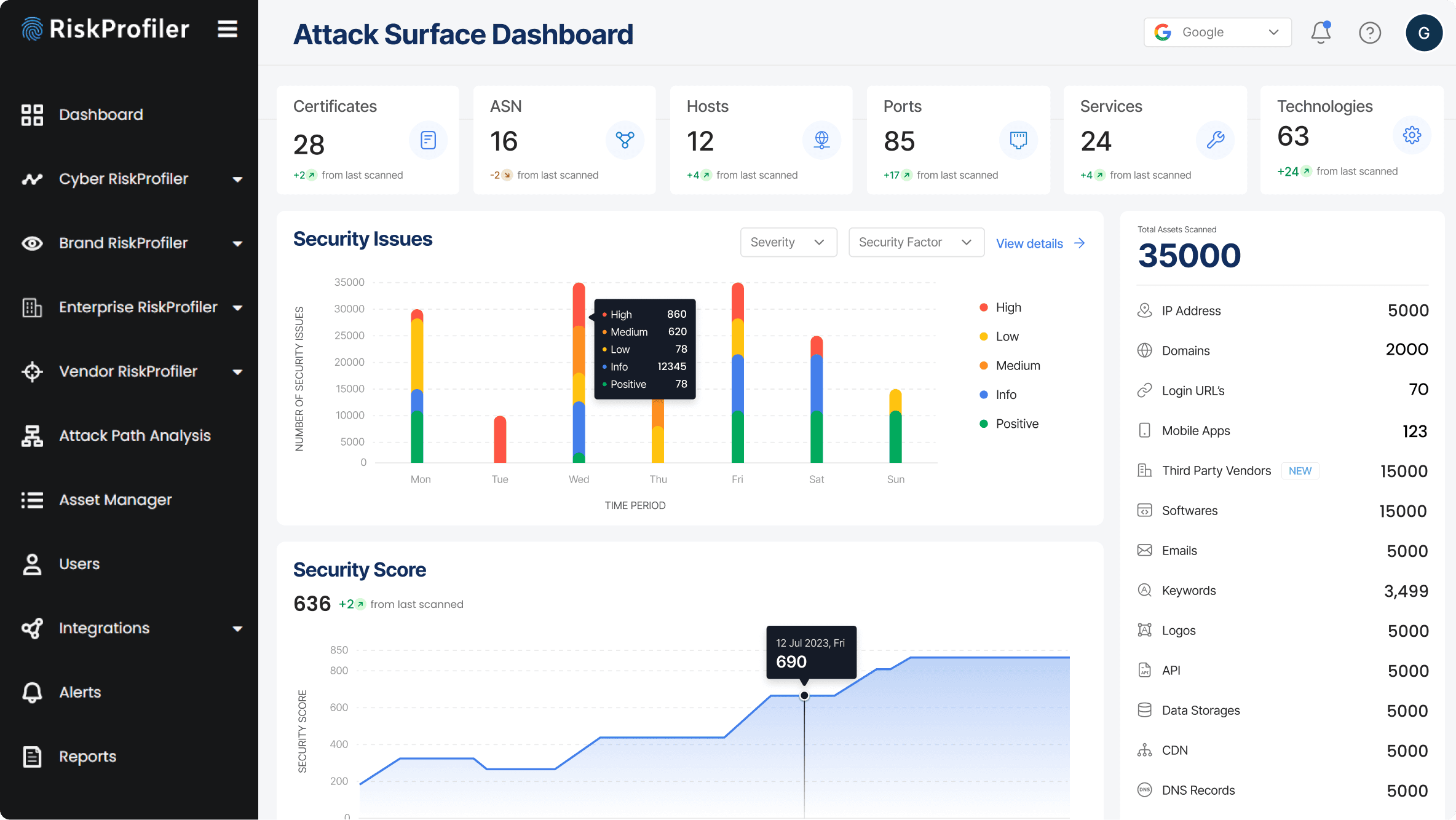
Task: Click the Technologies gear icon
Action: (1412, 135)
